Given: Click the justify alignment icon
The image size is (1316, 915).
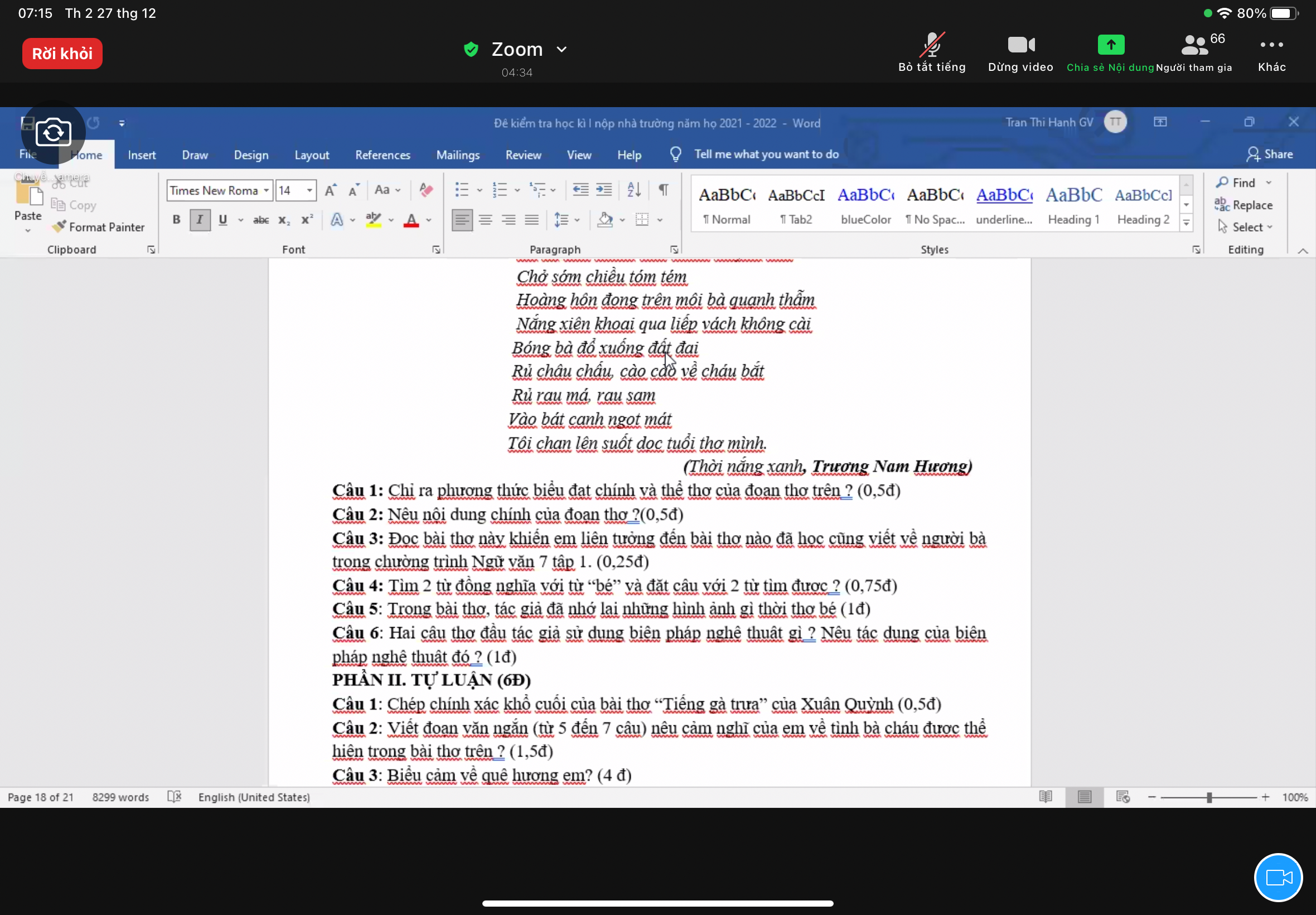Looking at the screenshot, I should (531, 220).
